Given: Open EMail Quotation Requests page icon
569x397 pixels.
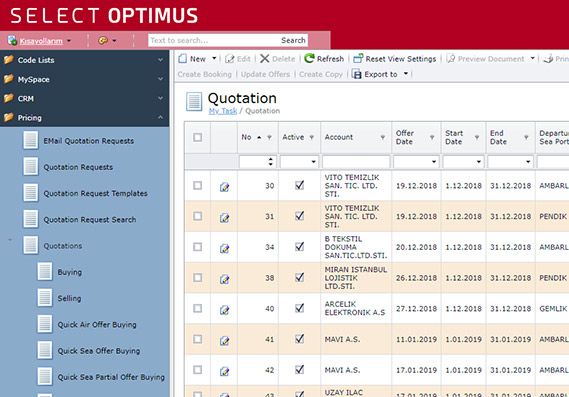Looking at the screenshot, I should (30, 140).
